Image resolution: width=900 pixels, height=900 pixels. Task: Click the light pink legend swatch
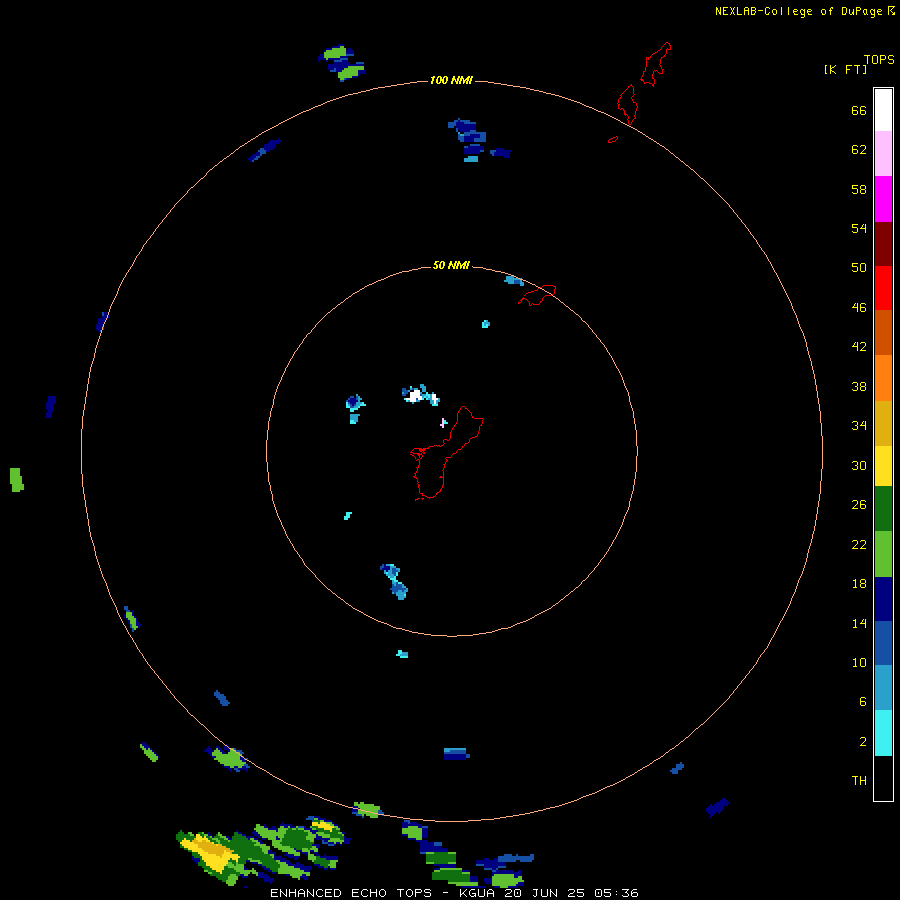point(883,153)
